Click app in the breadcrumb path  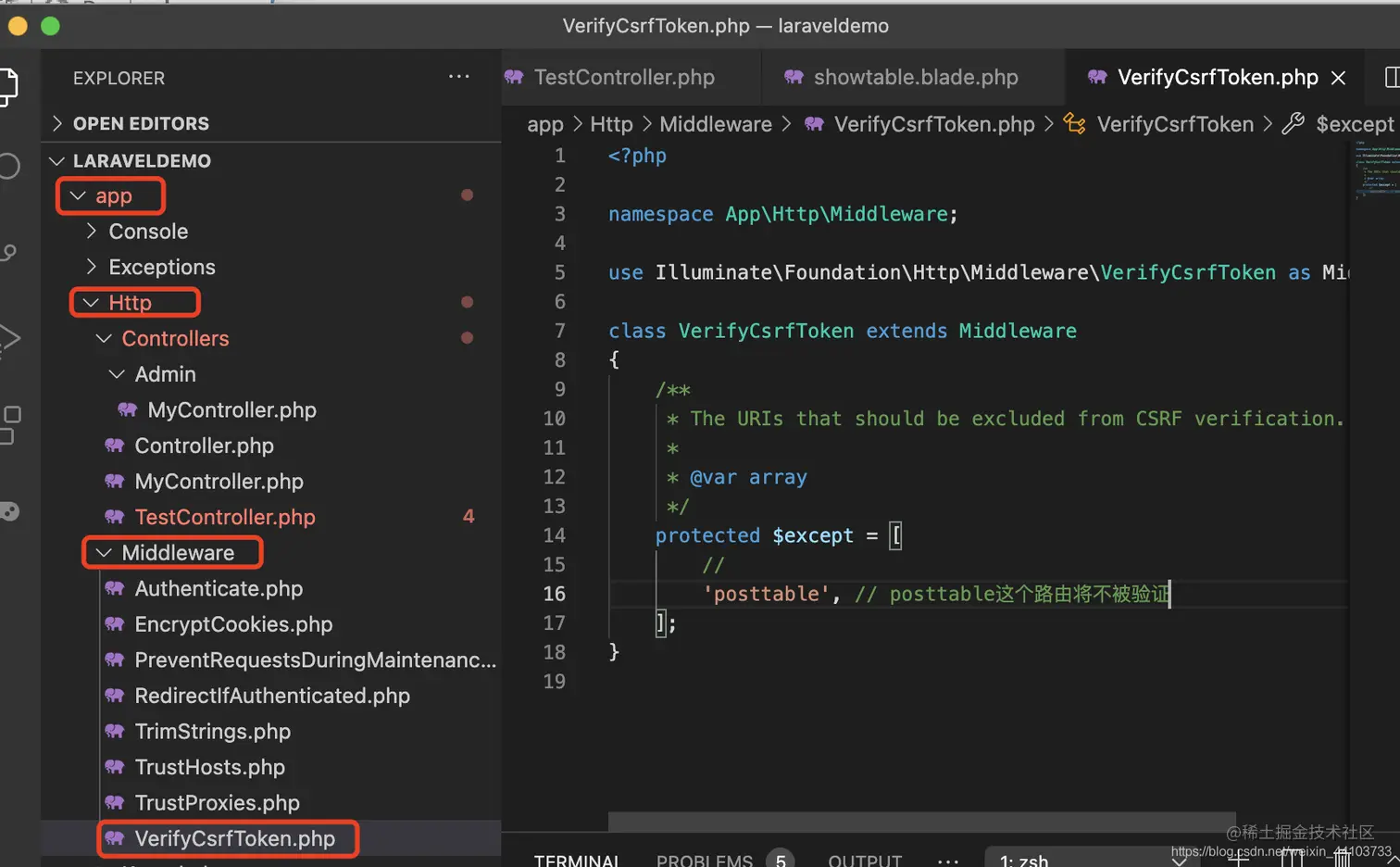coord(544,124)
